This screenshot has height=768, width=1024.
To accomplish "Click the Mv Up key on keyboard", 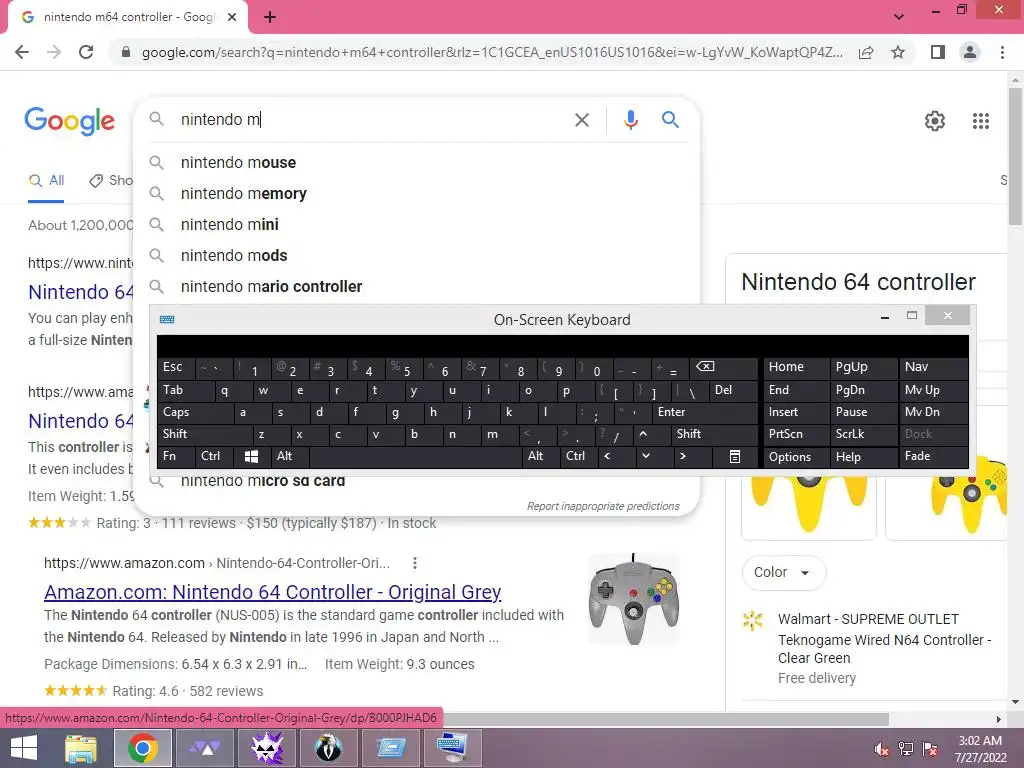I will [933, 390].
